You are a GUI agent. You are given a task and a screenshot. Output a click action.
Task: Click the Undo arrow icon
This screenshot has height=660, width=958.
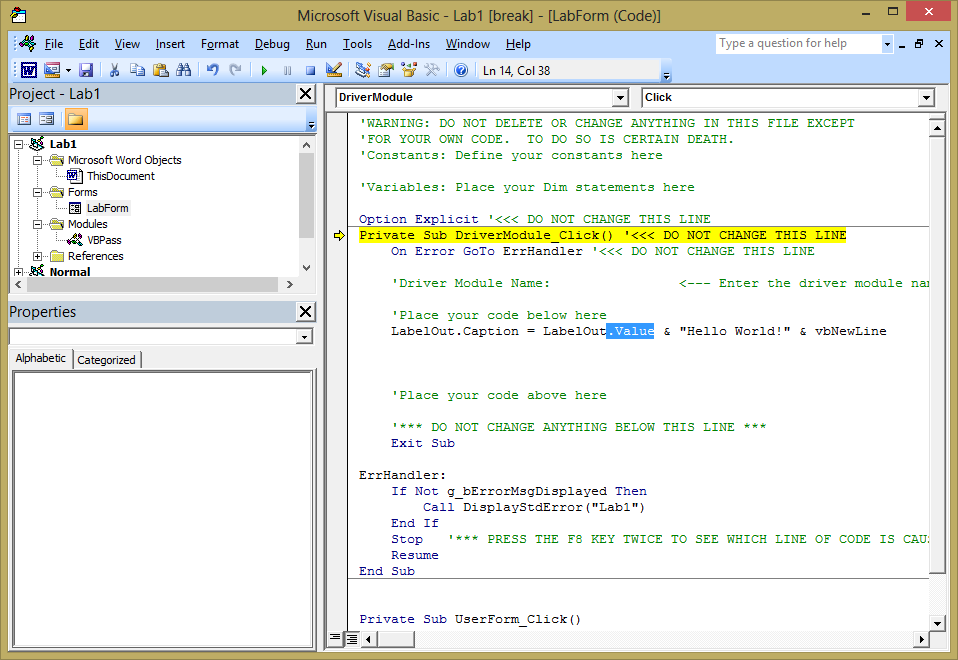pyautogui.click(x=212, y=70)
